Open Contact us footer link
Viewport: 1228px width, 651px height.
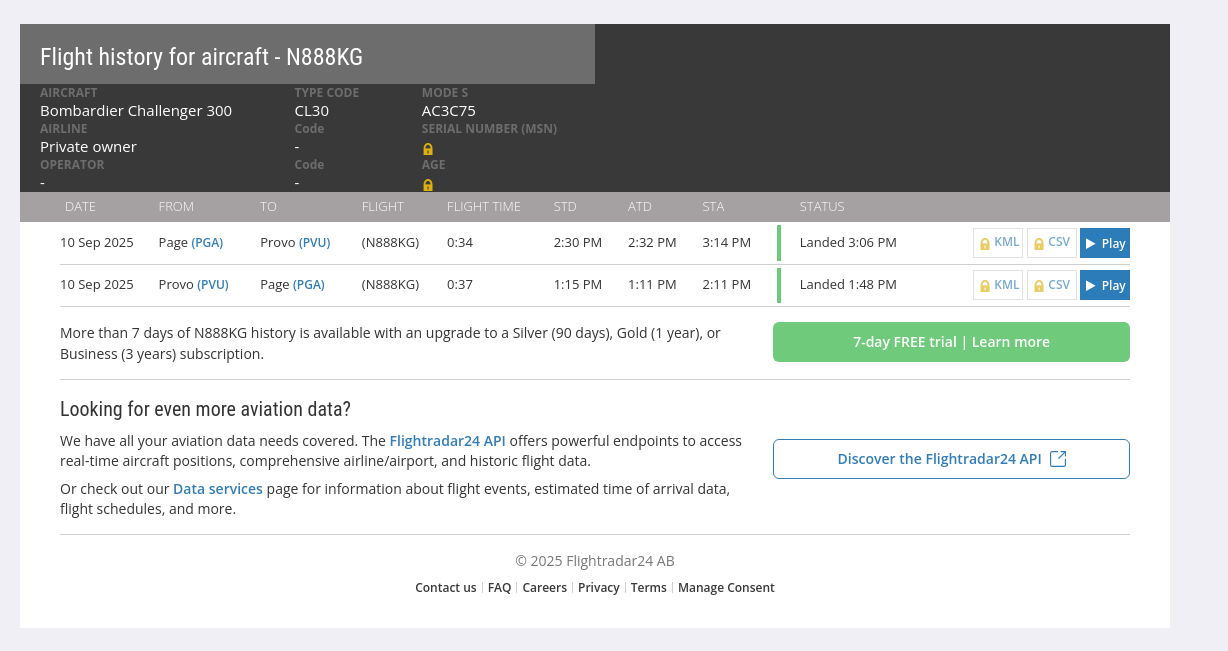click(446, 588)
